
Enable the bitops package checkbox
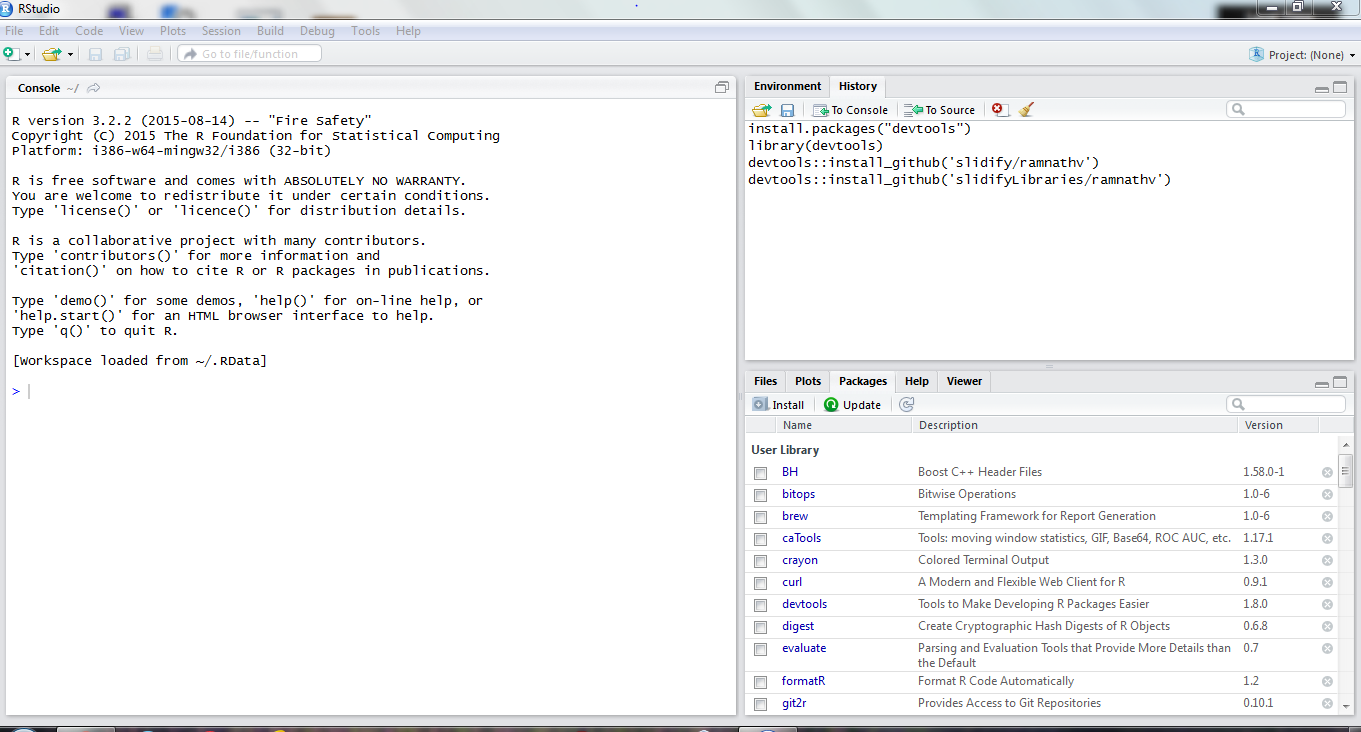tap(761, 495)
